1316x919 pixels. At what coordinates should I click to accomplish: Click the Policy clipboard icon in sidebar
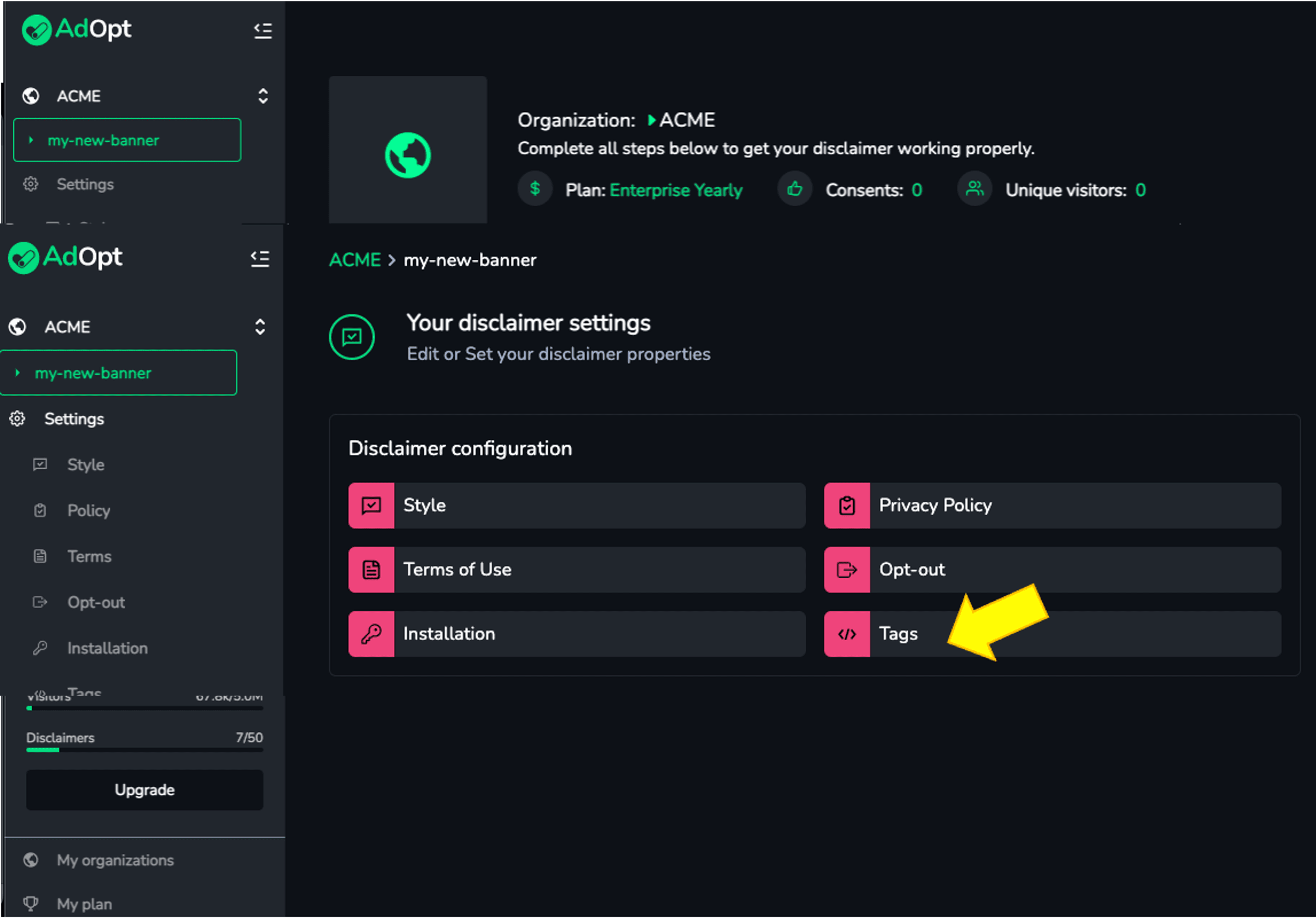(40, 511)
